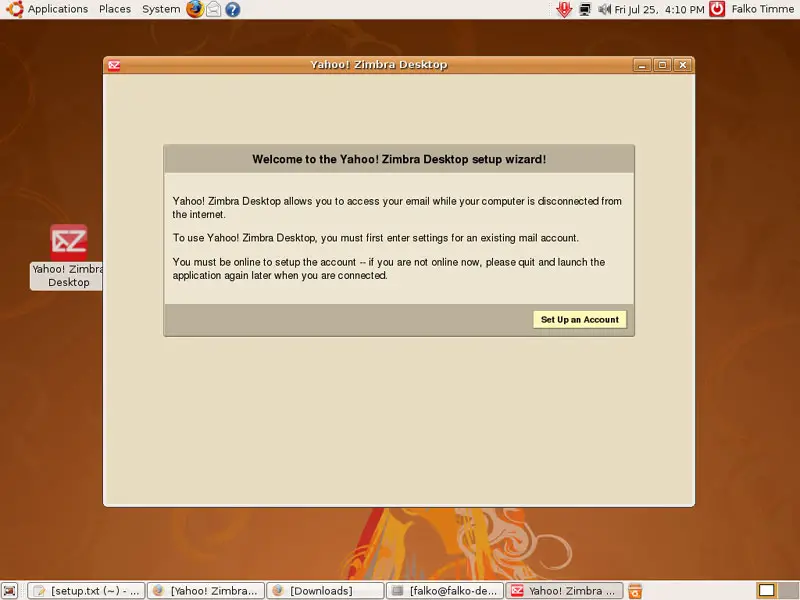Close the Yahoo! Zimbra Desktop window
The image size is (800, 600).
click(683, 65)
